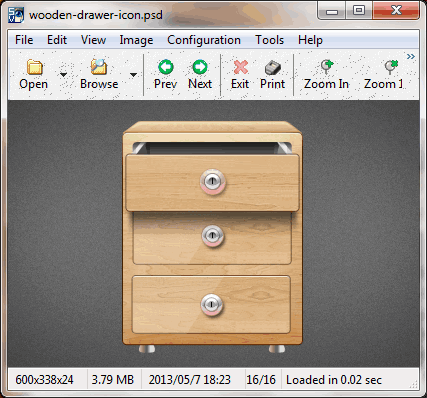The image size is (427, 398).
Task: Click the application icon in title bar
Action: (x=16, y=15)
